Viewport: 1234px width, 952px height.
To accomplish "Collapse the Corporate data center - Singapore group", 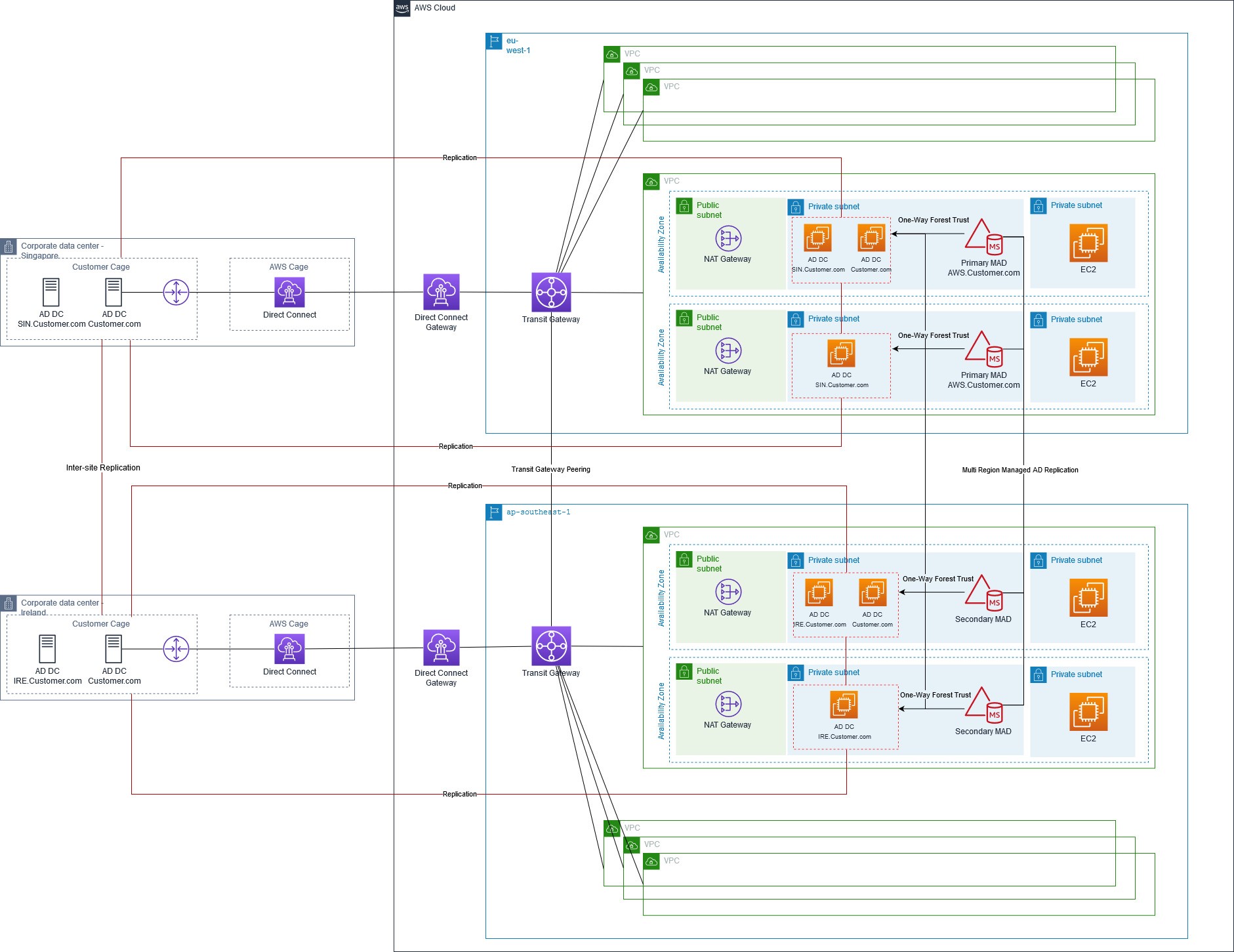I will [x=8, y=247].
